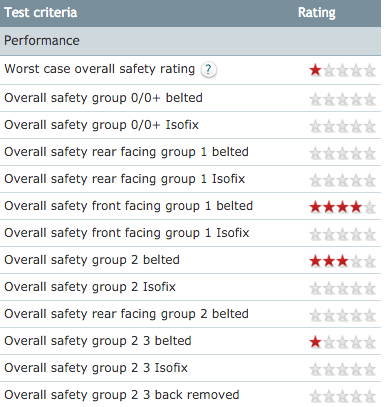The height and width of the screenshot is (407, 386).
Task: Click the empty stars for rear facing group 1 Isofix
Action: (343, 180)
